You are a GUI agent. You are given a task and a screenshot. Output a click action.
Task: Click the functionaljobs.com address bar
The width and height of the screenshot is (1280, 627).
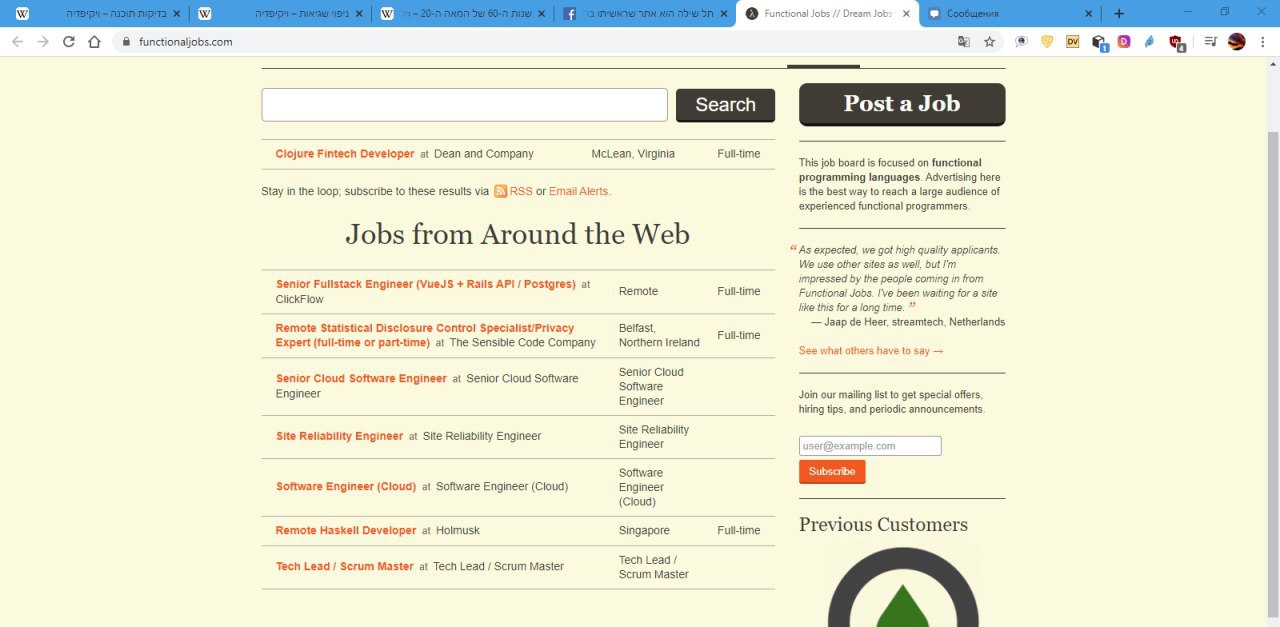pos(540,42)
